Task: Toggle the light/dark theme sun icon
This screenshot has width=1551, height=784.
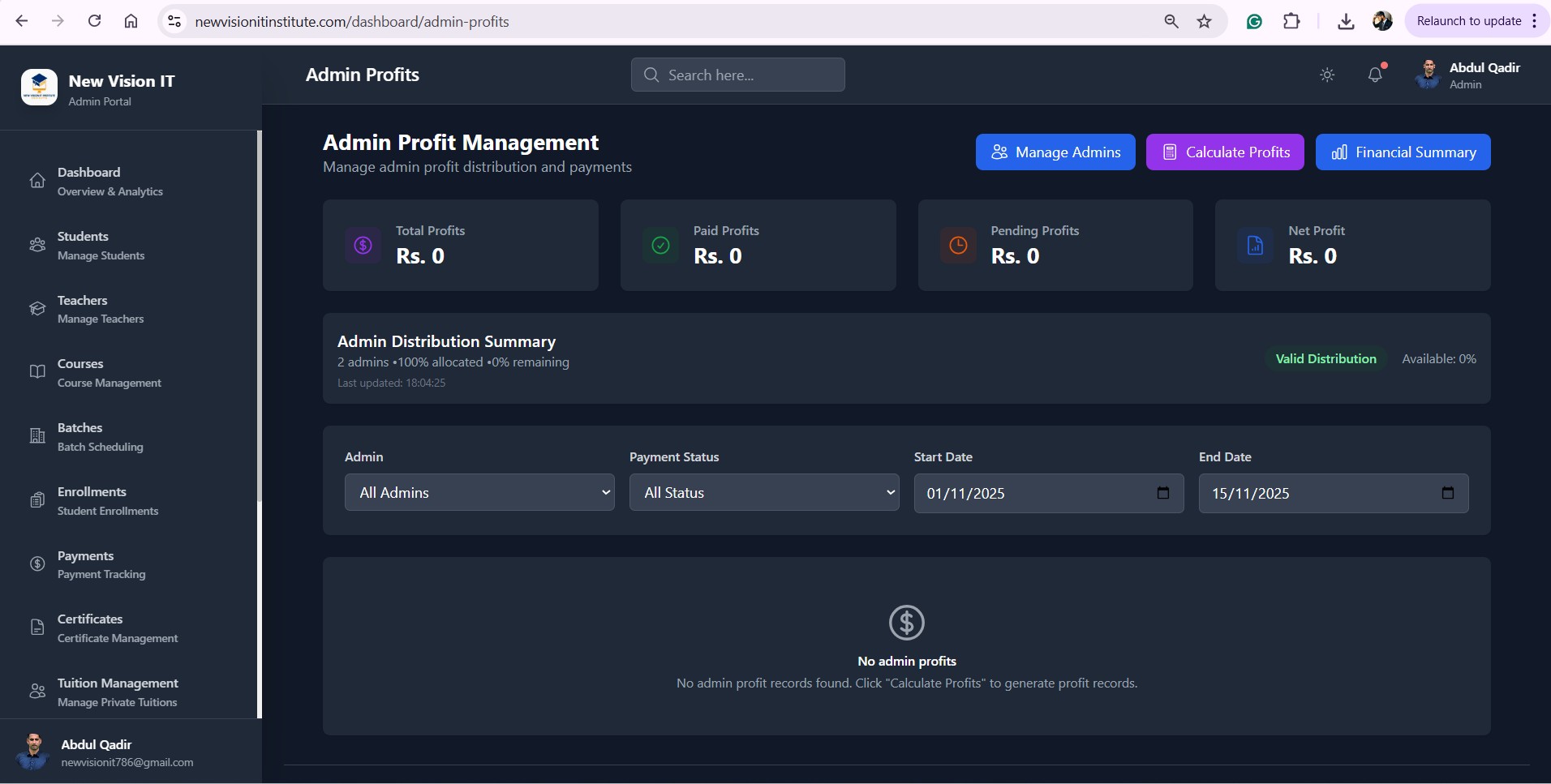Action: point(1327,75)
